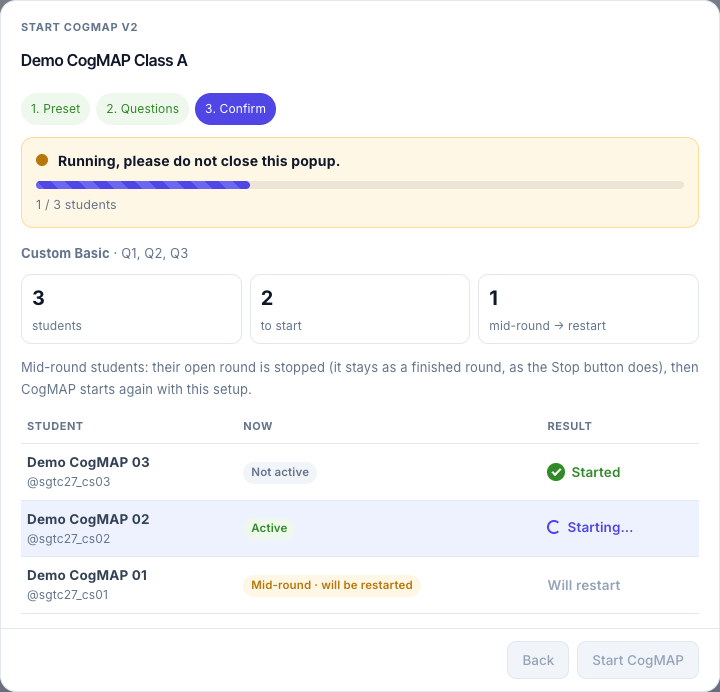Click the Not active status badge

point(280,473)
